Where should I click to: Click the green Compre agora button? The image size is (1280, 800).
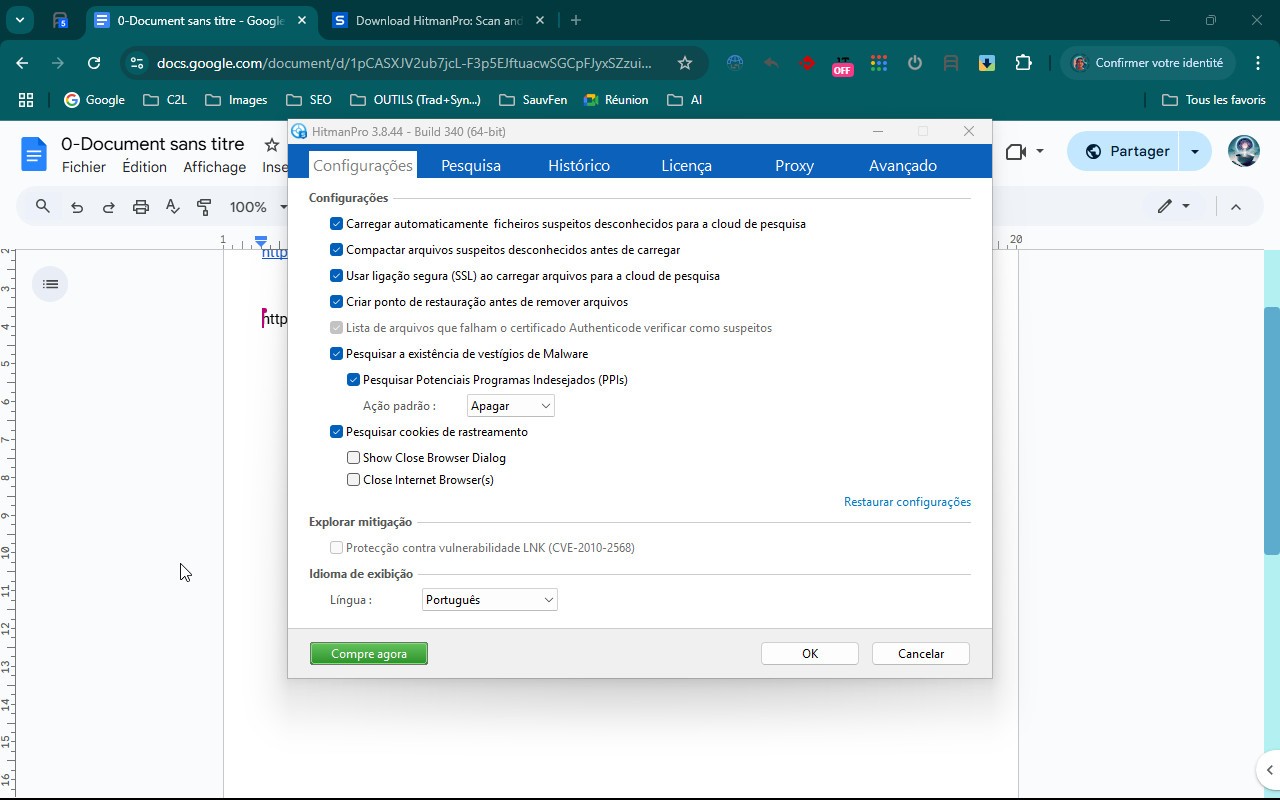369,654
